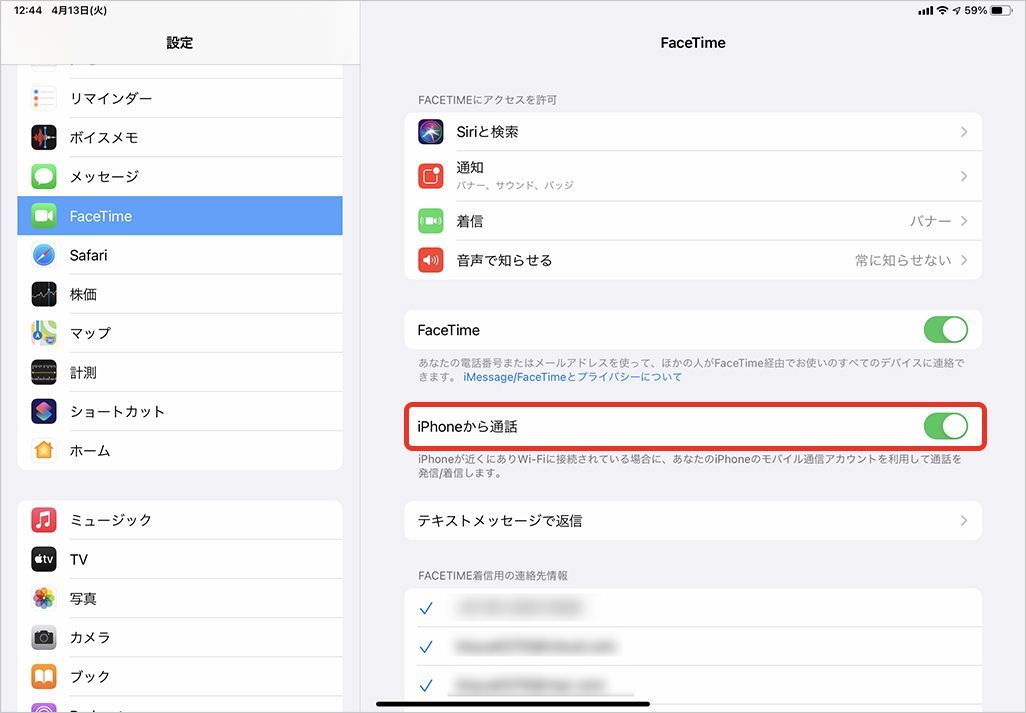
Task: Select ホーム in settings list
Action: tap(180, 451)
